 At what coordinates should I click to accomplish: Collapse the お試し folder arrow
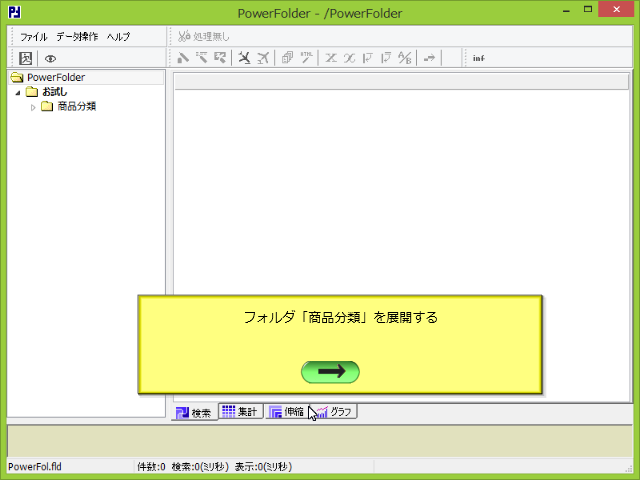point(18,93)
